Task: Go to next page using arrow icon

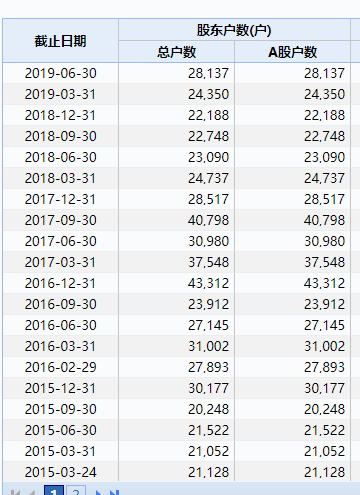Action: point(98,492)
